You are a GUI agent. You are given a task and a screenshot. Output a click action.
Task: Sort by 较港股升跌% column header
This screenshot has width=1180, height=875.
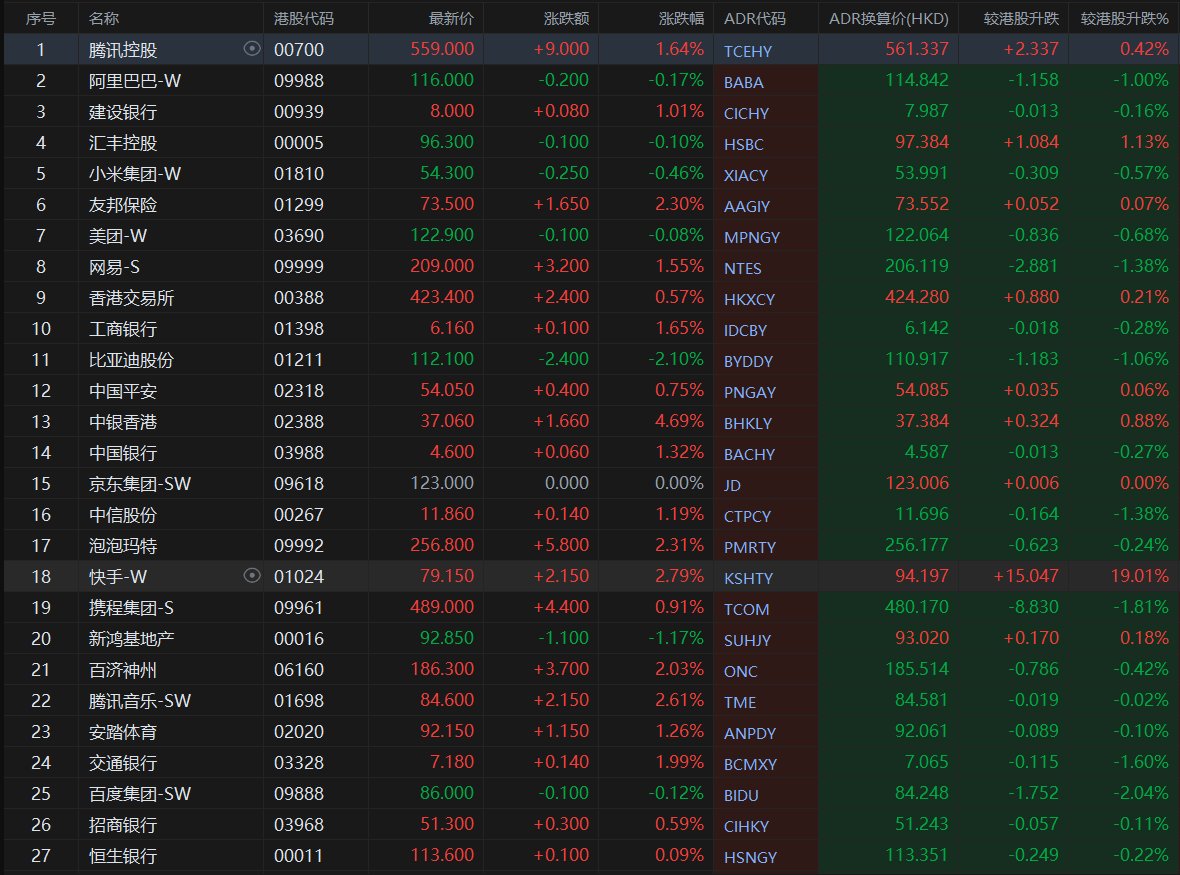click(x=1124, y=18)
